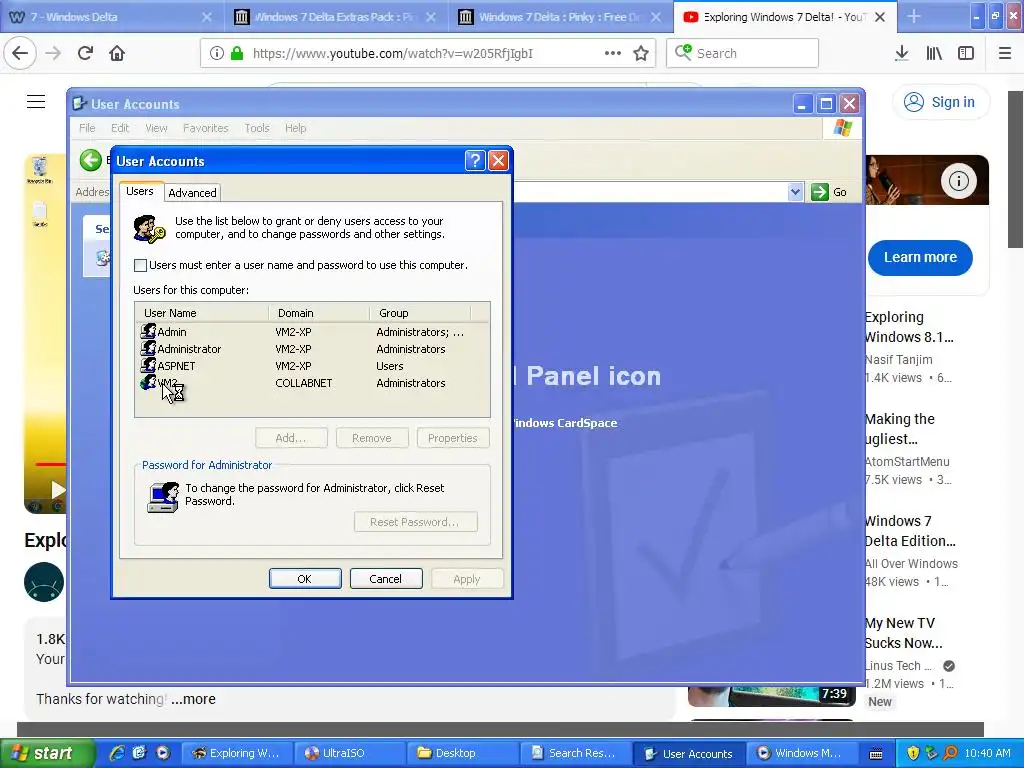The image size is (1024, 768).
Task: Click the Apply button
Action: pos(467,579)
